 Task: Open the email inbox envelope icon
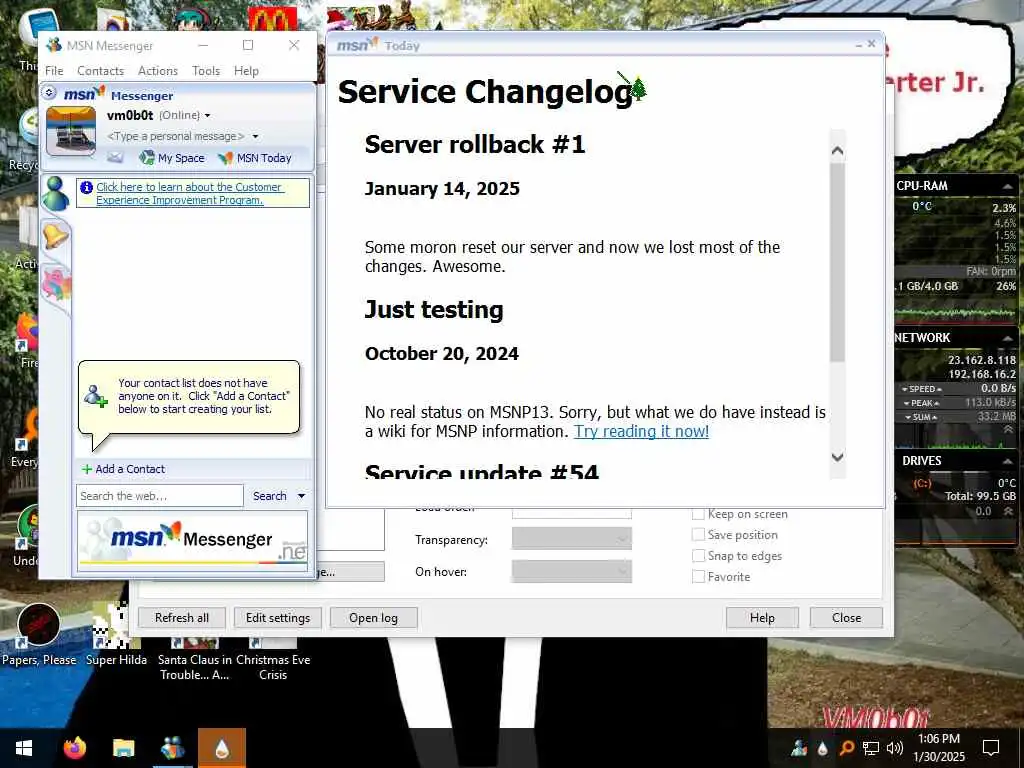[x=115, y=157]
